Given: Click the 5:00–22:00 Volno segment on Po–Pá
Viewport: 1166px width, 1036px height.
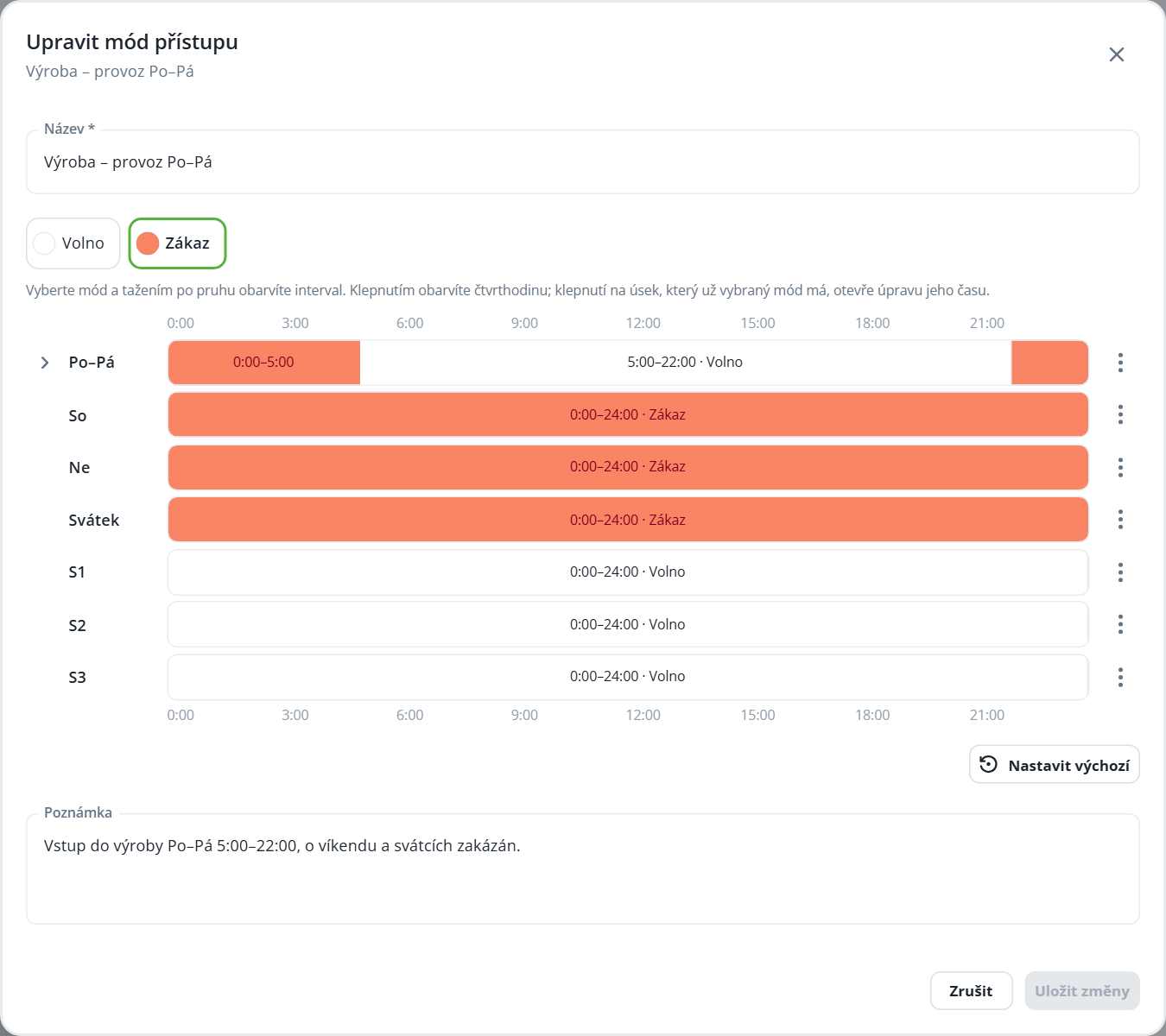Looking at the screenshot, I should point(686,363).
